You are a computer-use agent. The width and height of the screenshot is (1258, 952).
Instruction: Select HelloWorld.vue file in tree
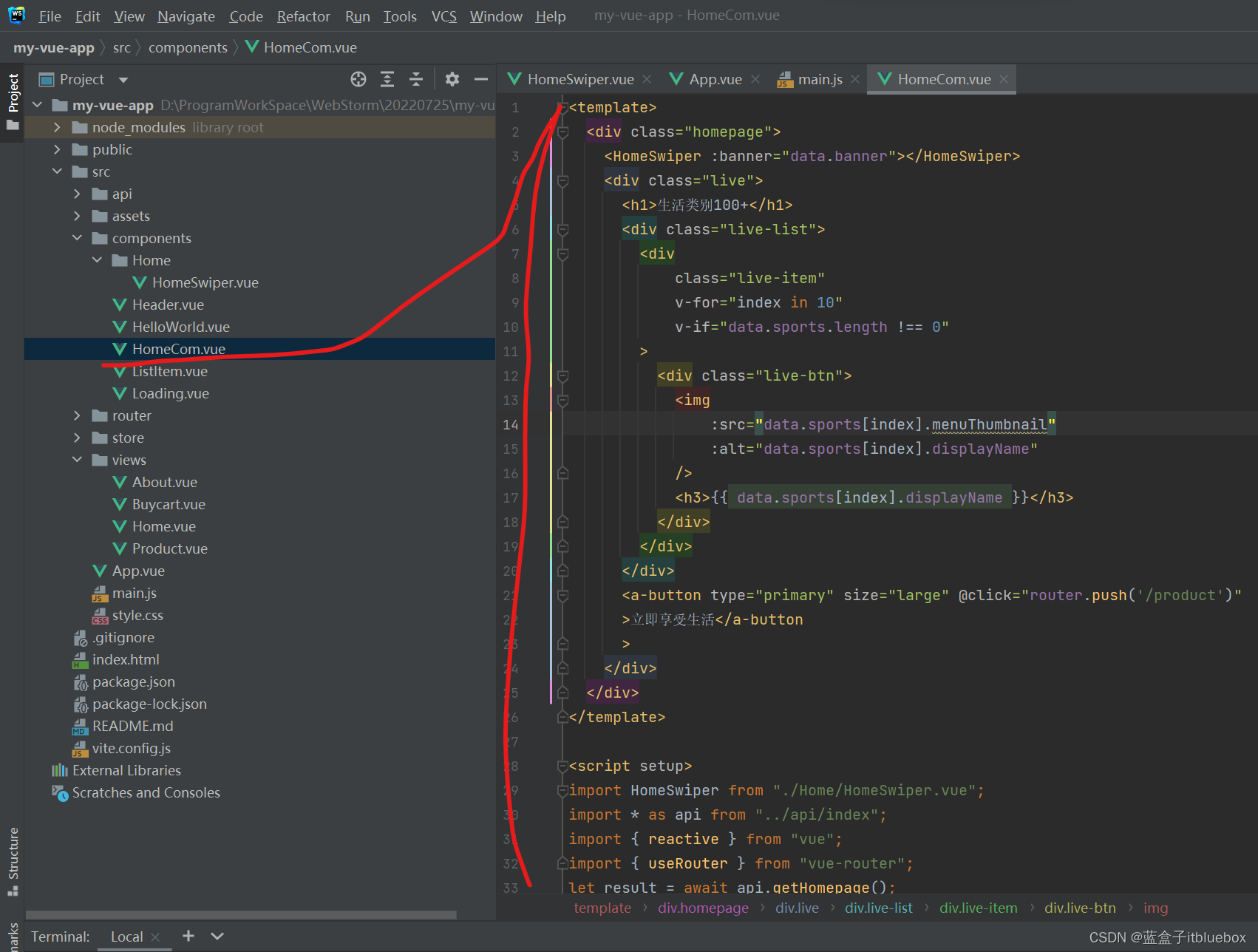tap(180, 327)
